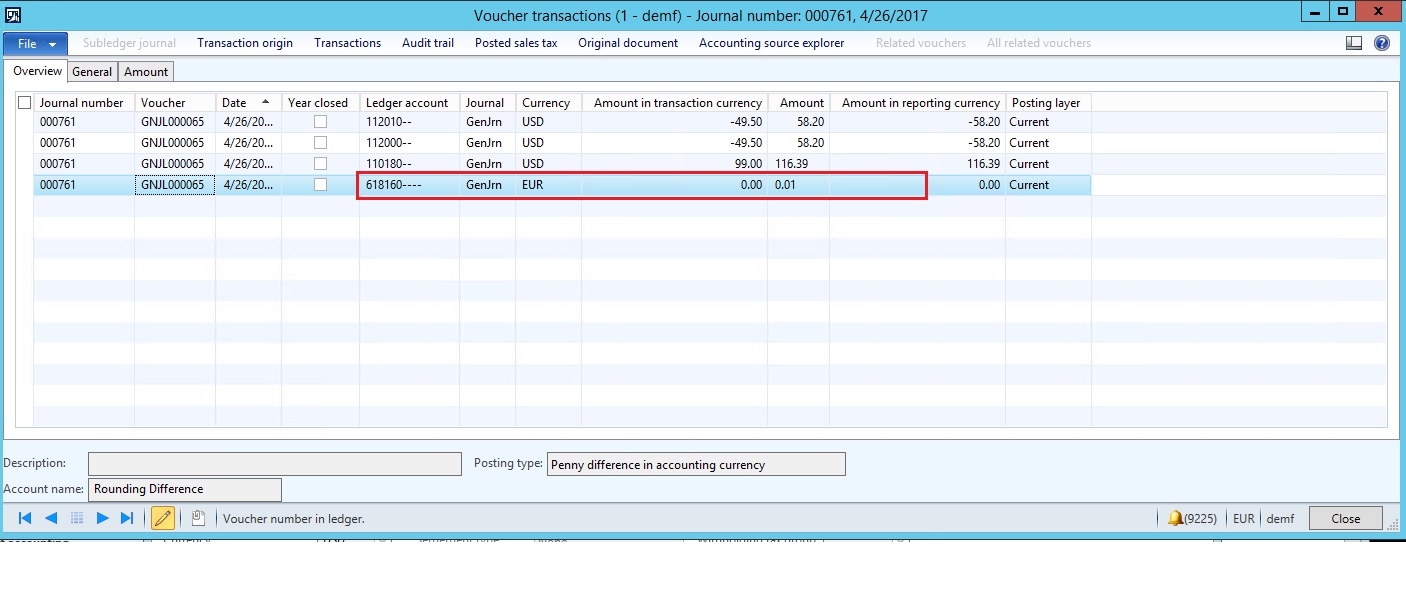Jump to the last record arrow
1406x592 pixels.
(x=127, y=518)
